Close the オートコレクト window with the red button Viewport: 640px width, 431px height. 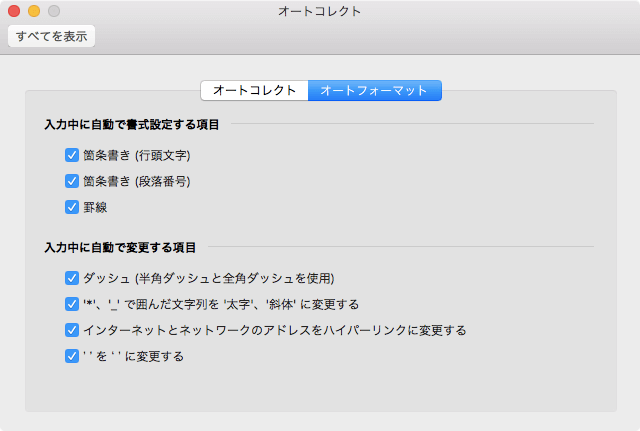[14, 11]
